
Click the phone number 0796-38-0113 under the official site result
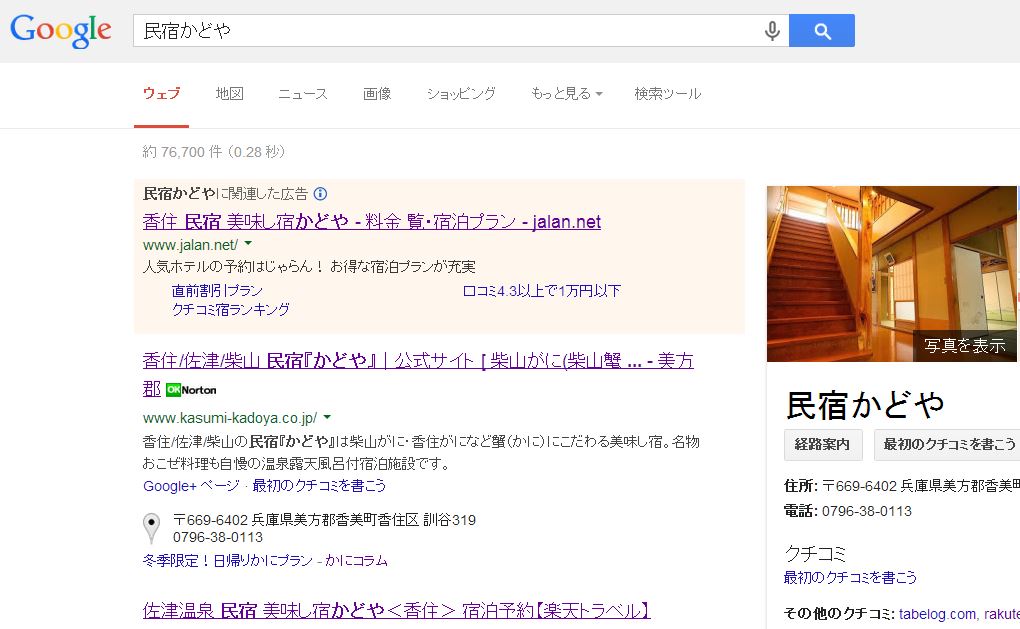(218, 537)
